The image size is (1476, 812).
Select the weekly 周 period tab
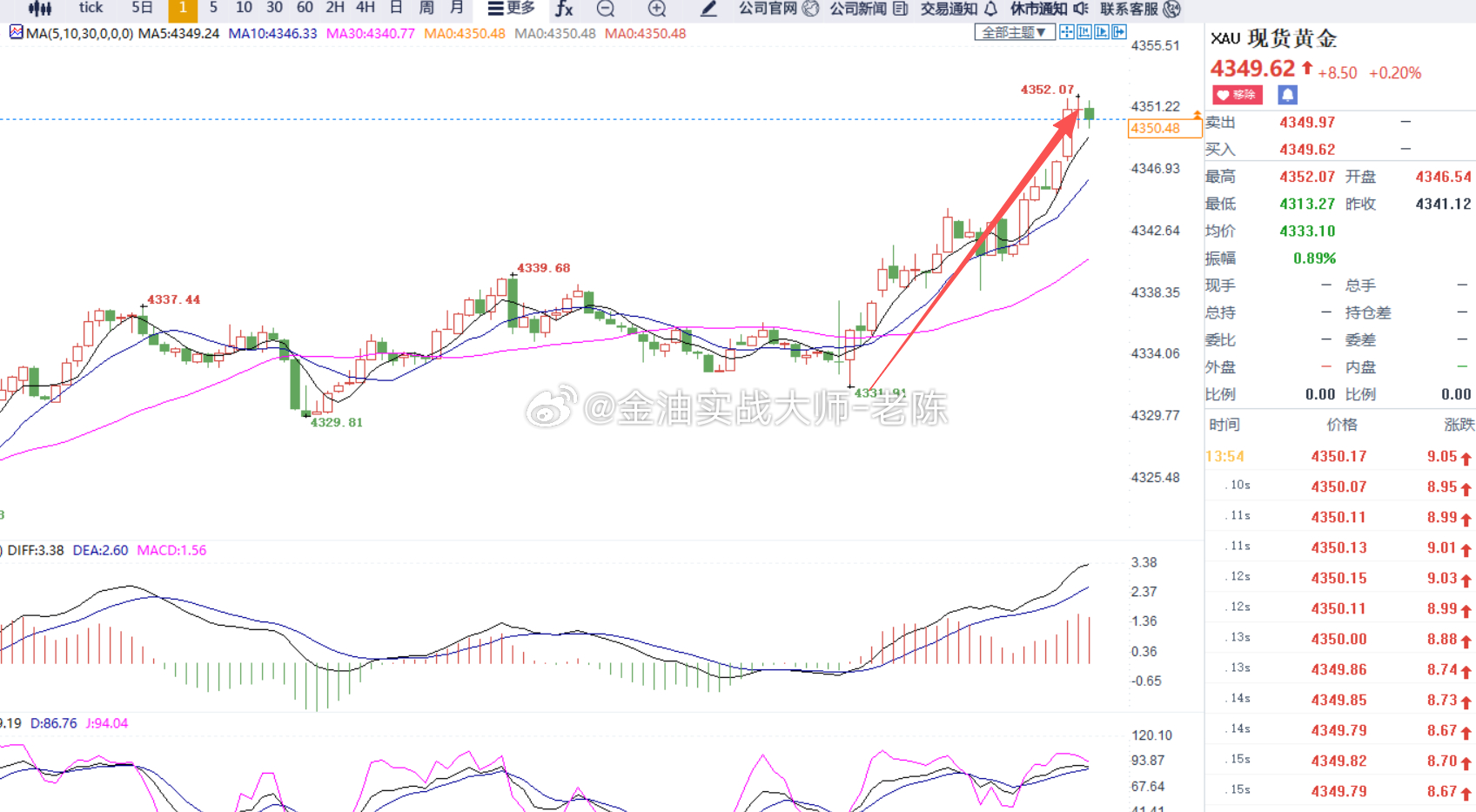click(x=426, y=8)
